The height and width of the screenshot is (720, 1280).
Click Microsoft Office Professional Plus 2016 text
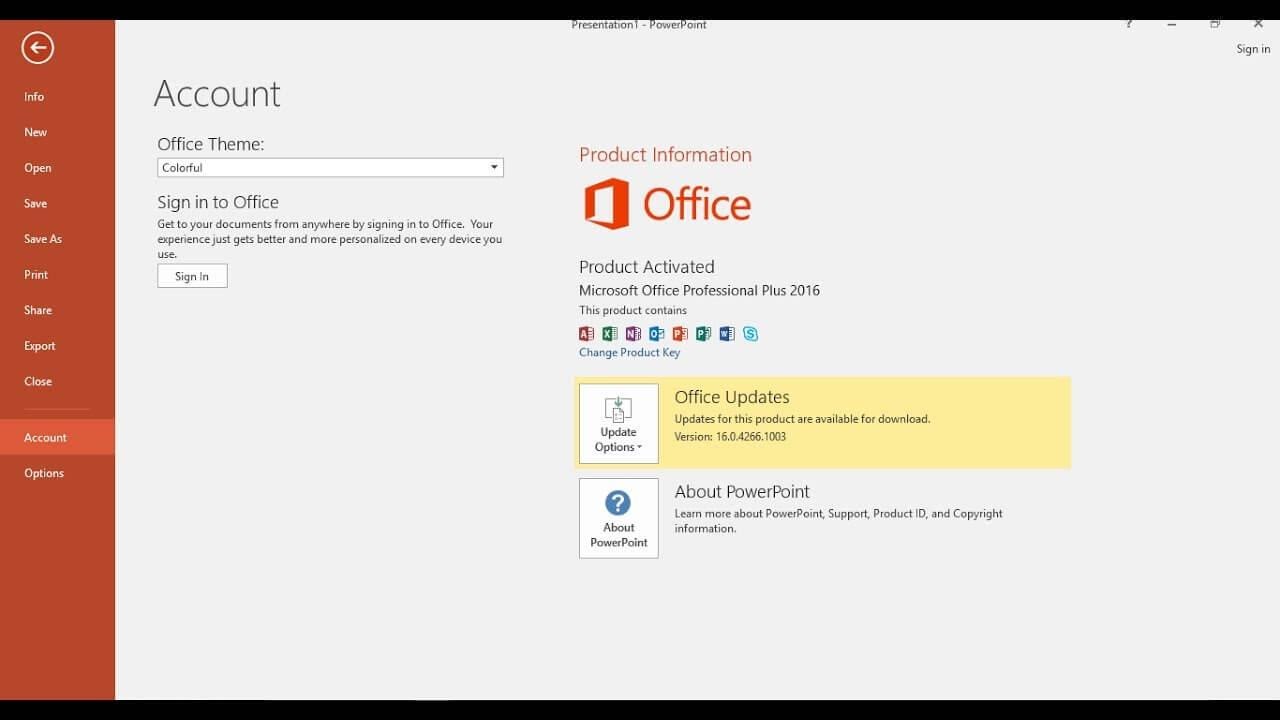coord(699,290)
